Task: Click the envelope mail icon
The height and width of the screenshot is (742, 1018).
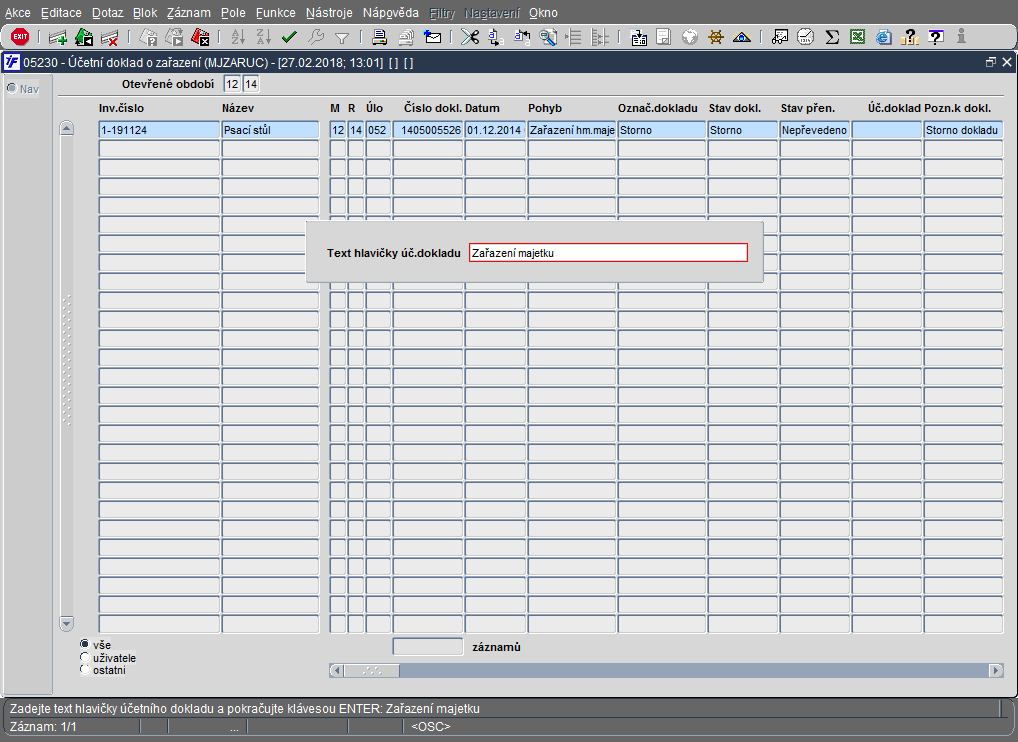Action: tap(432, 38)
